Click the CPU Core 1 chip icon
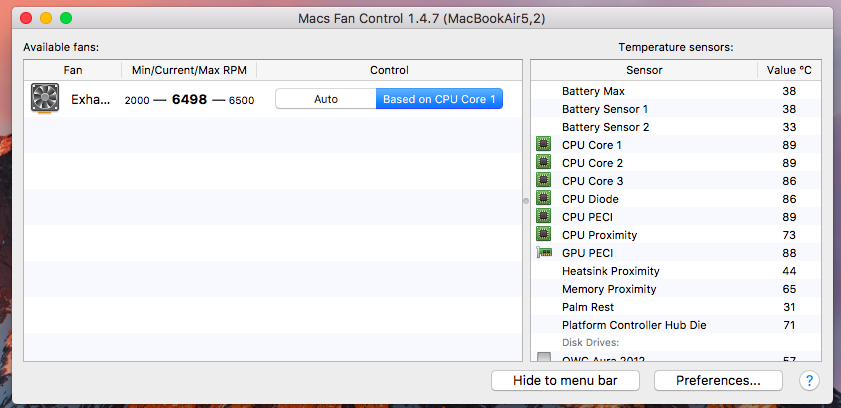This screenshot has height=408, width=841. (x=543, y=144)
